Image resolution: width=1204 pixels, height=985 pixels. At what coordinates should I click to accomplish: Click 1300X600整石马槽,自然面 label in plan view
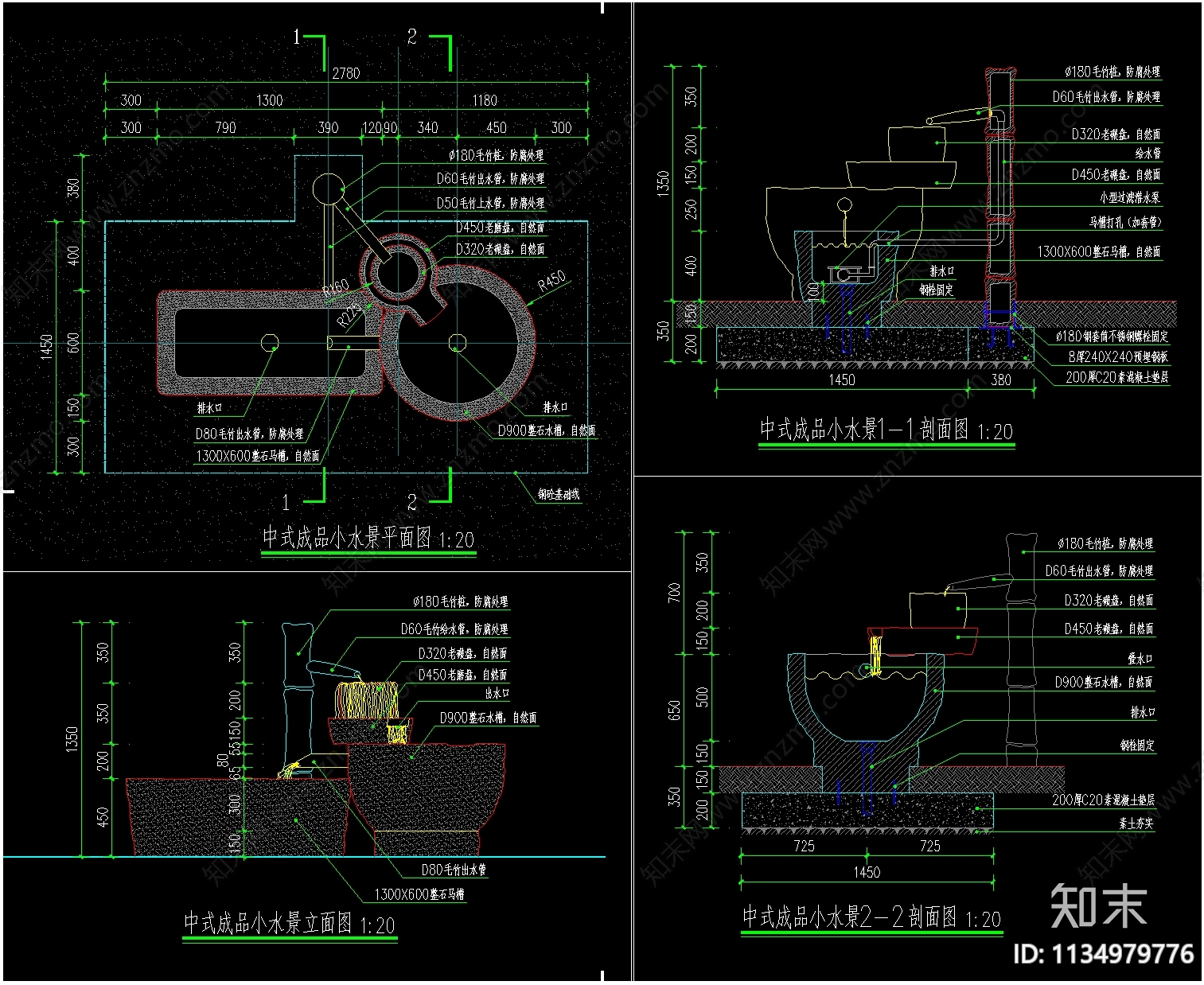pyautogui.click(x=258, y=456)
